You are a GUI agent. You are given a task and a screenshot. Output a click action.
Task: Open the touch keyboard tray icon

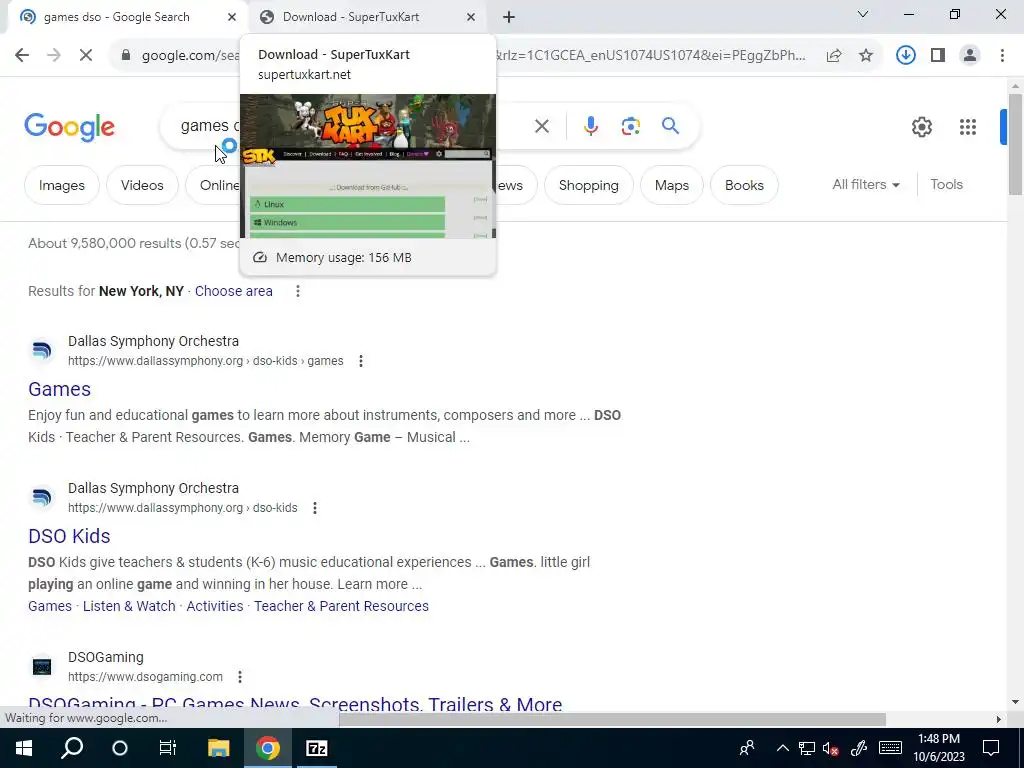coord(890,748)
